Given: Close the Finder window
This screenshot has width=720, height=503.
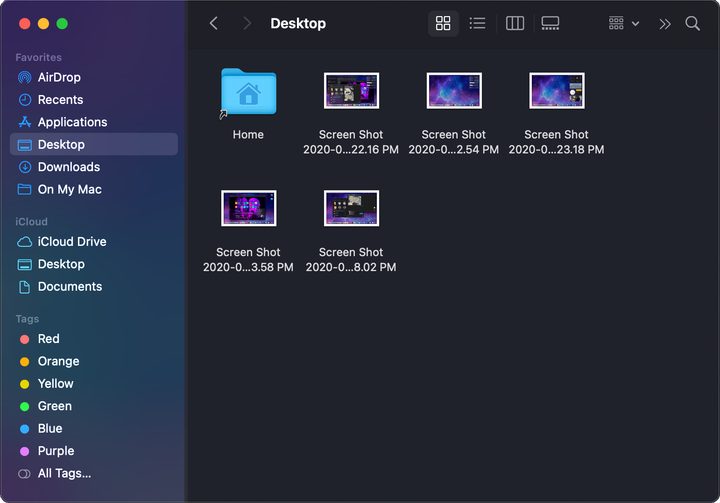Looking at the screenshot, I should 25,23.
